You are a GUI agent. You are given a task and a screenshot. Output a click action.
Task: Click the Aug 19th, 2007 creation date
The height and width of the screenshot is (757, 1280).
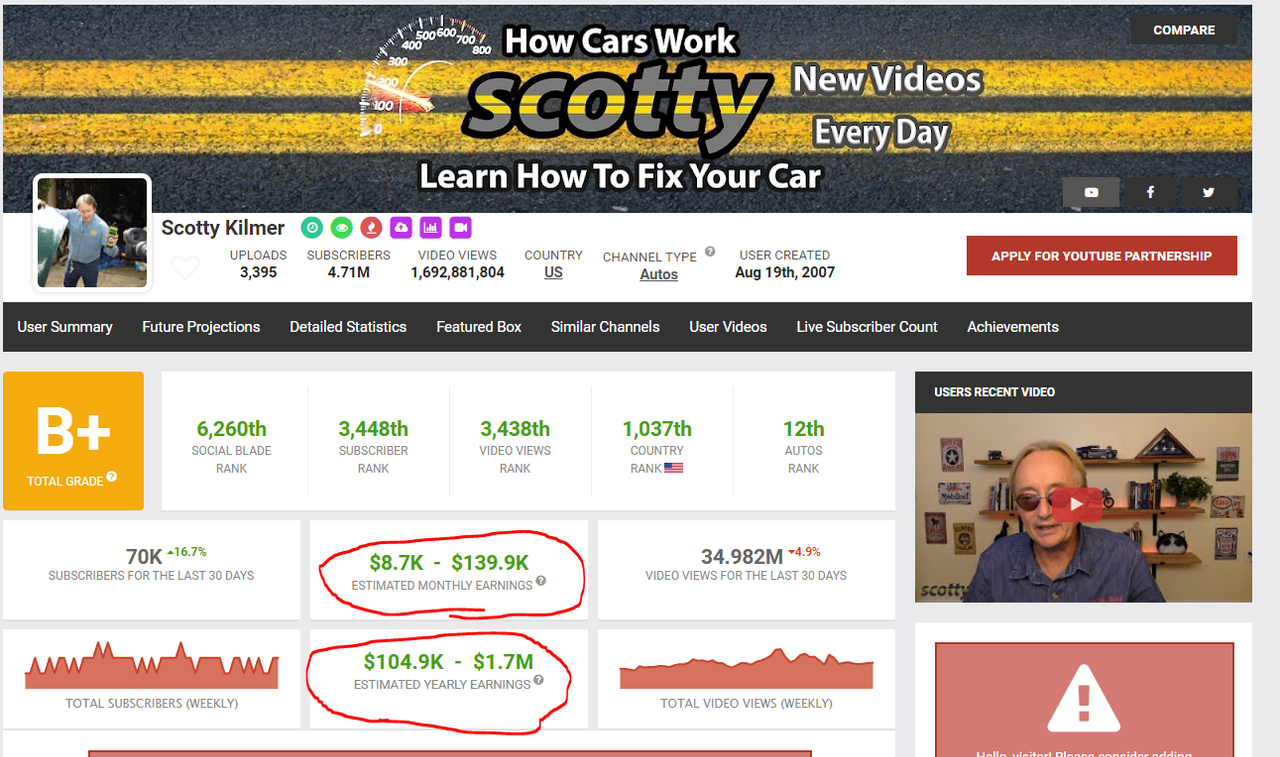(x=785, y=272)
